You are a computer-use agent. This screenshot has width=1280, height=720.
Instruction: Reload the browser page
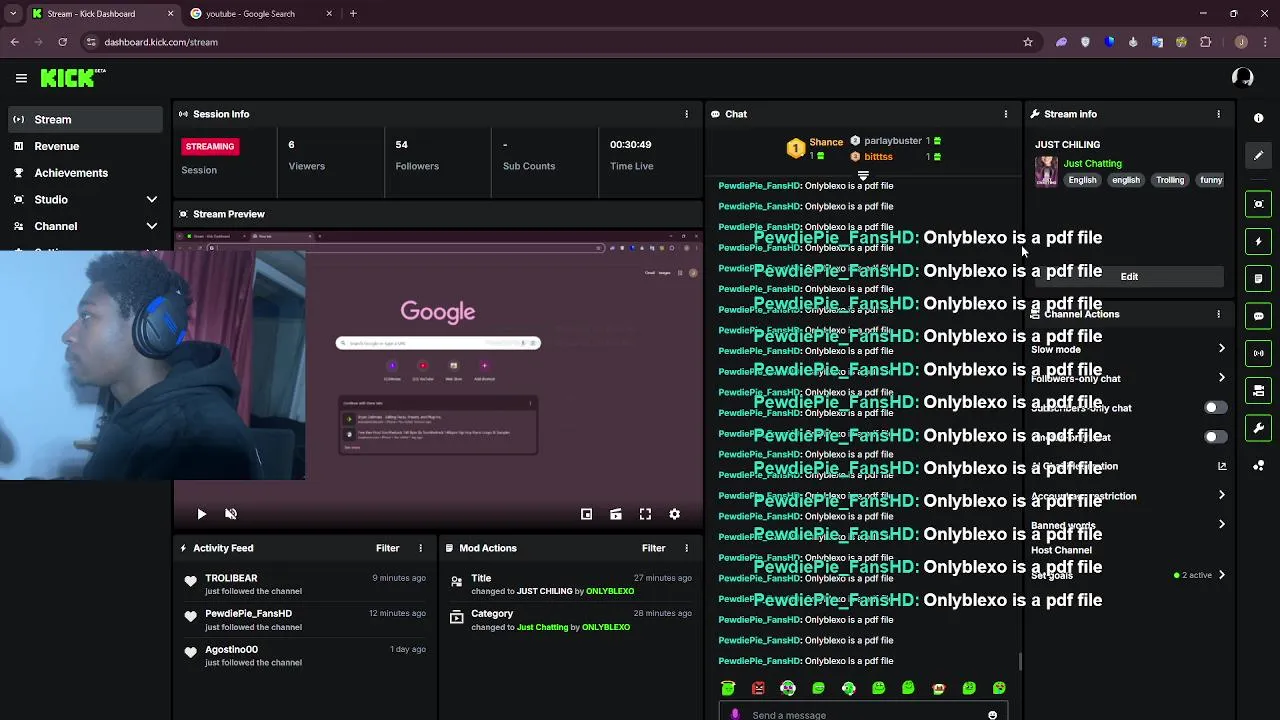tap(62, 42)
